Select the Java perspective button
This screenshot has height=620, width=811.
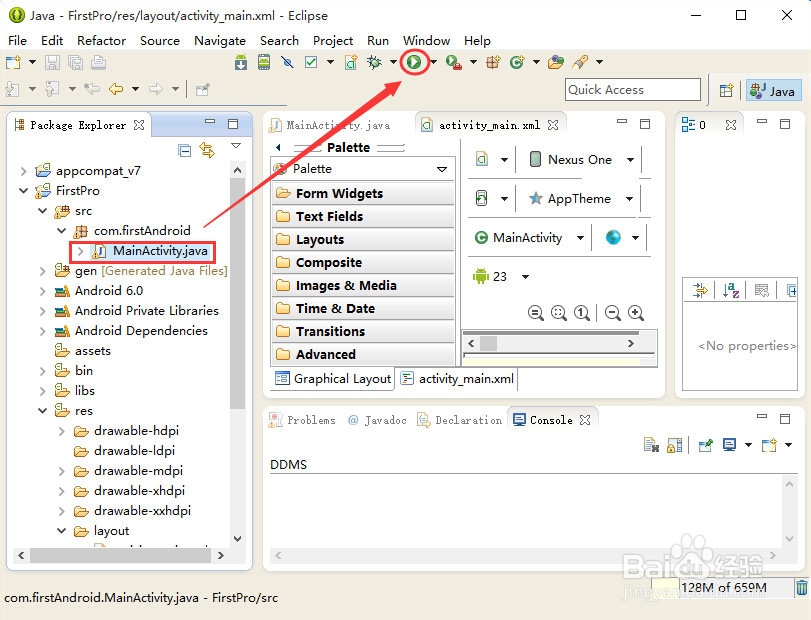[773, 91]
